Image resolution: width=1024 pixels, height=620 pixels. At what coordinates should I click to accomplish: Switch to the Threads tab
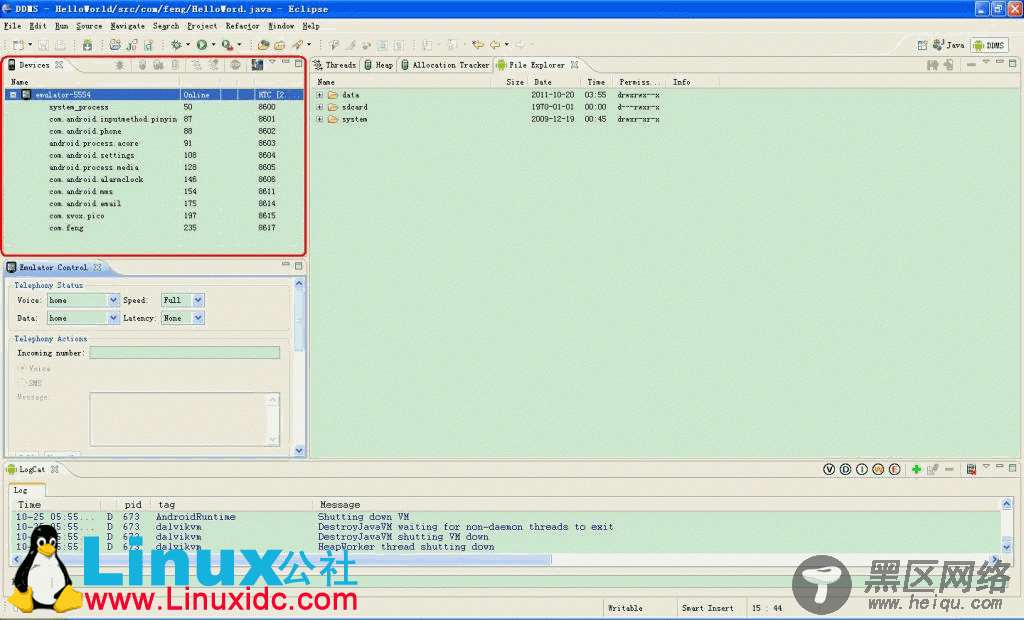tap(334, 65)
